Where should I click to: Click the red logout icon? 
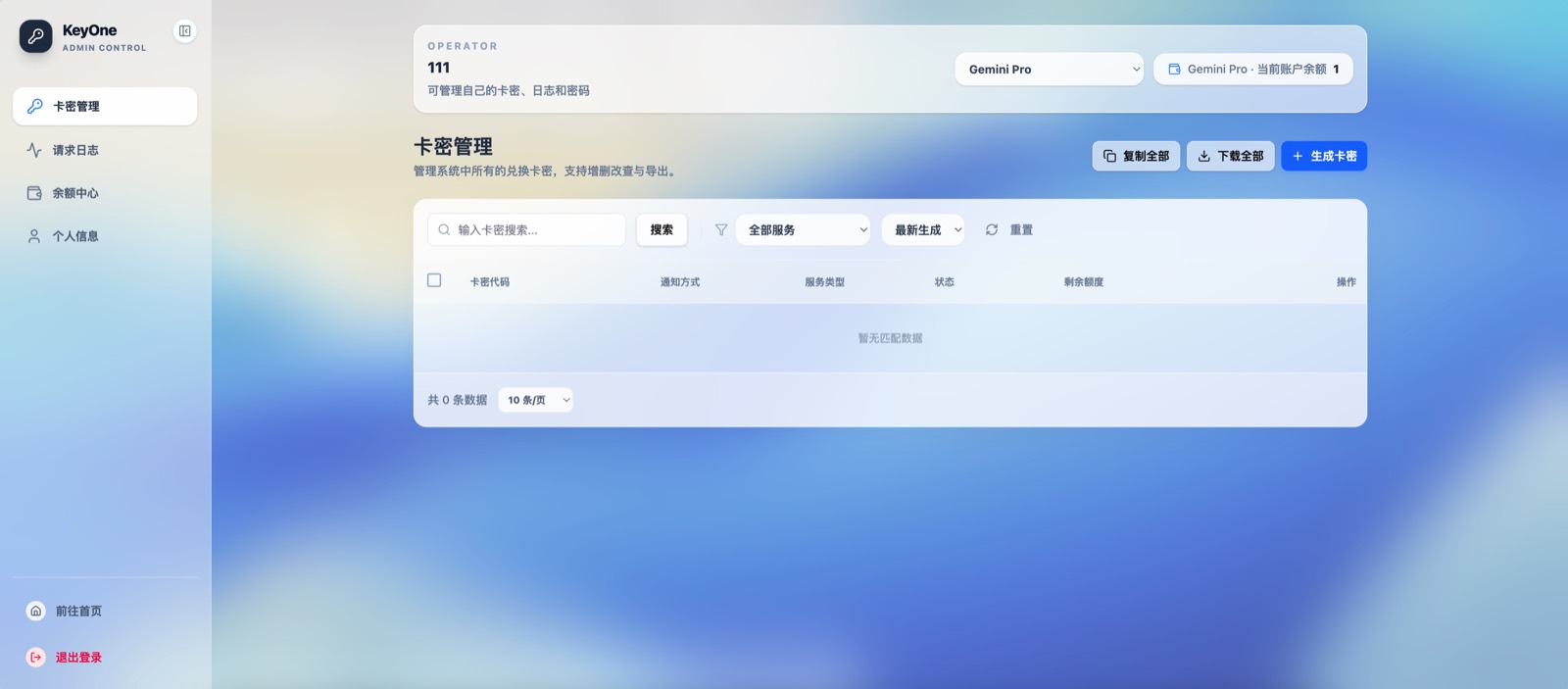click(36, 658)
